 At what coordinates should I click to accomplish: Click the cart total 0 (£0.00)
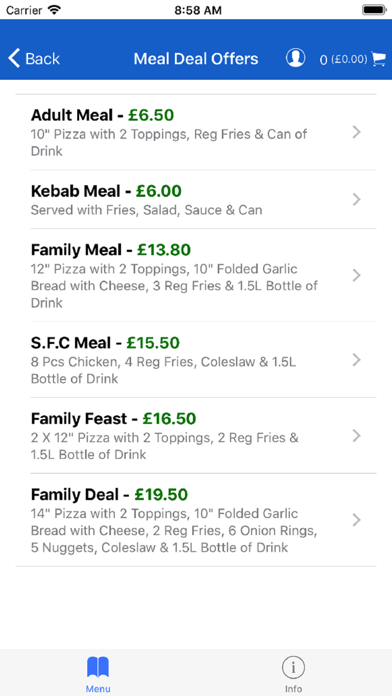click(x=344, y=59)
